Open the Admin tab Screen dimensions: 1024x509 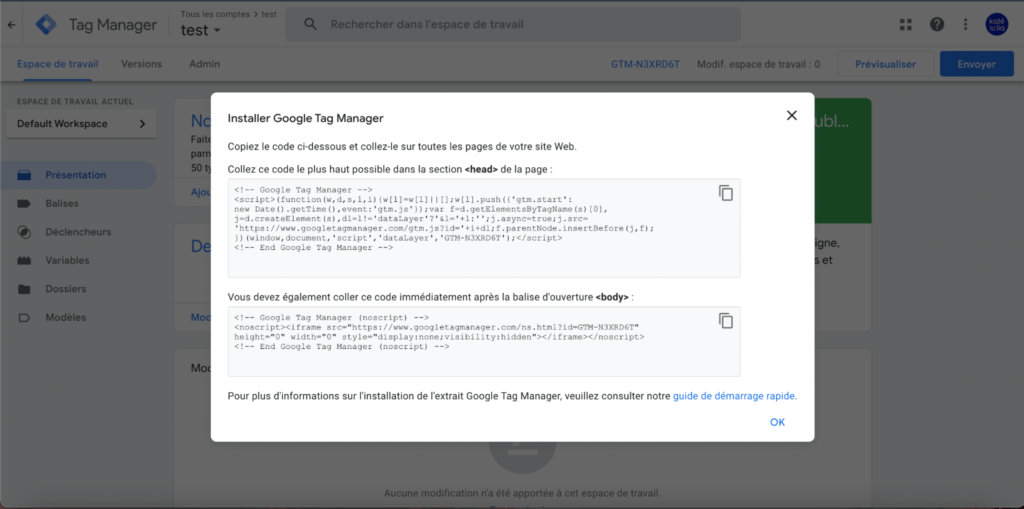pos(204,64)
